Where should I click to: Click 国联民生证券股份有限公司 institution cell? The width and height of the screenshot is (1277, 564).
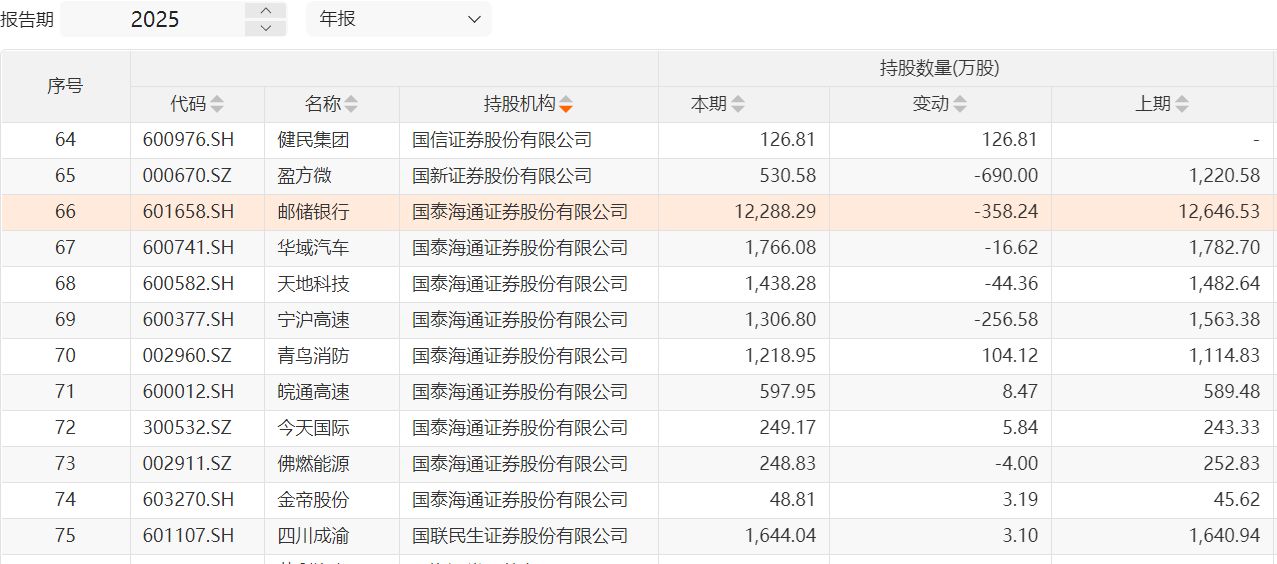[520, 536]
